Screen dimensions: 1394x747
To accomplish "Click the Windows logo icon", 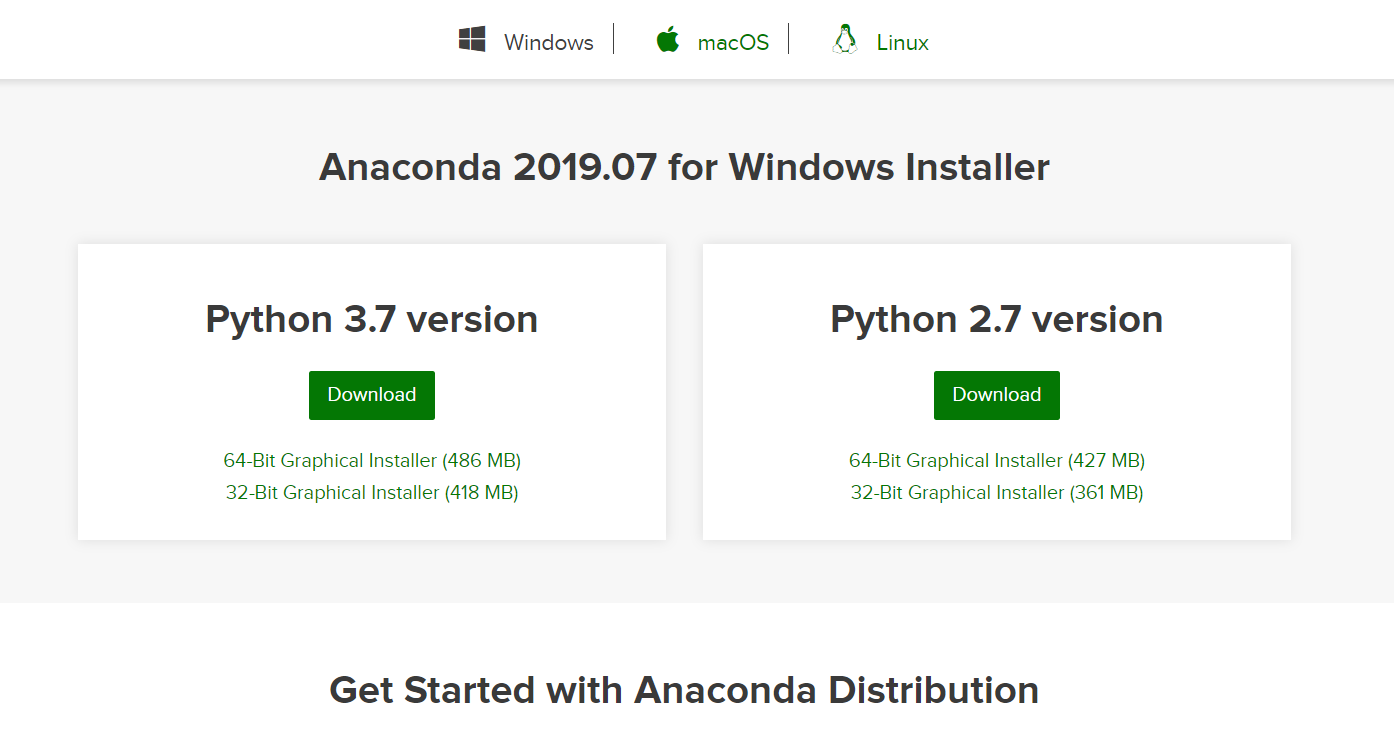I will [x=472, y=40].
